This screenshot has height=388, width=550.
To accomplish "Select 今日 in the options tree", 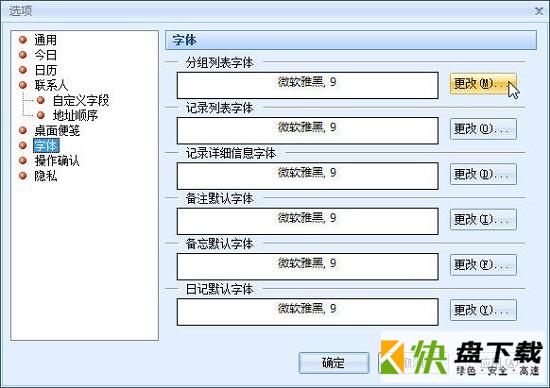I will tap(45, 55).
